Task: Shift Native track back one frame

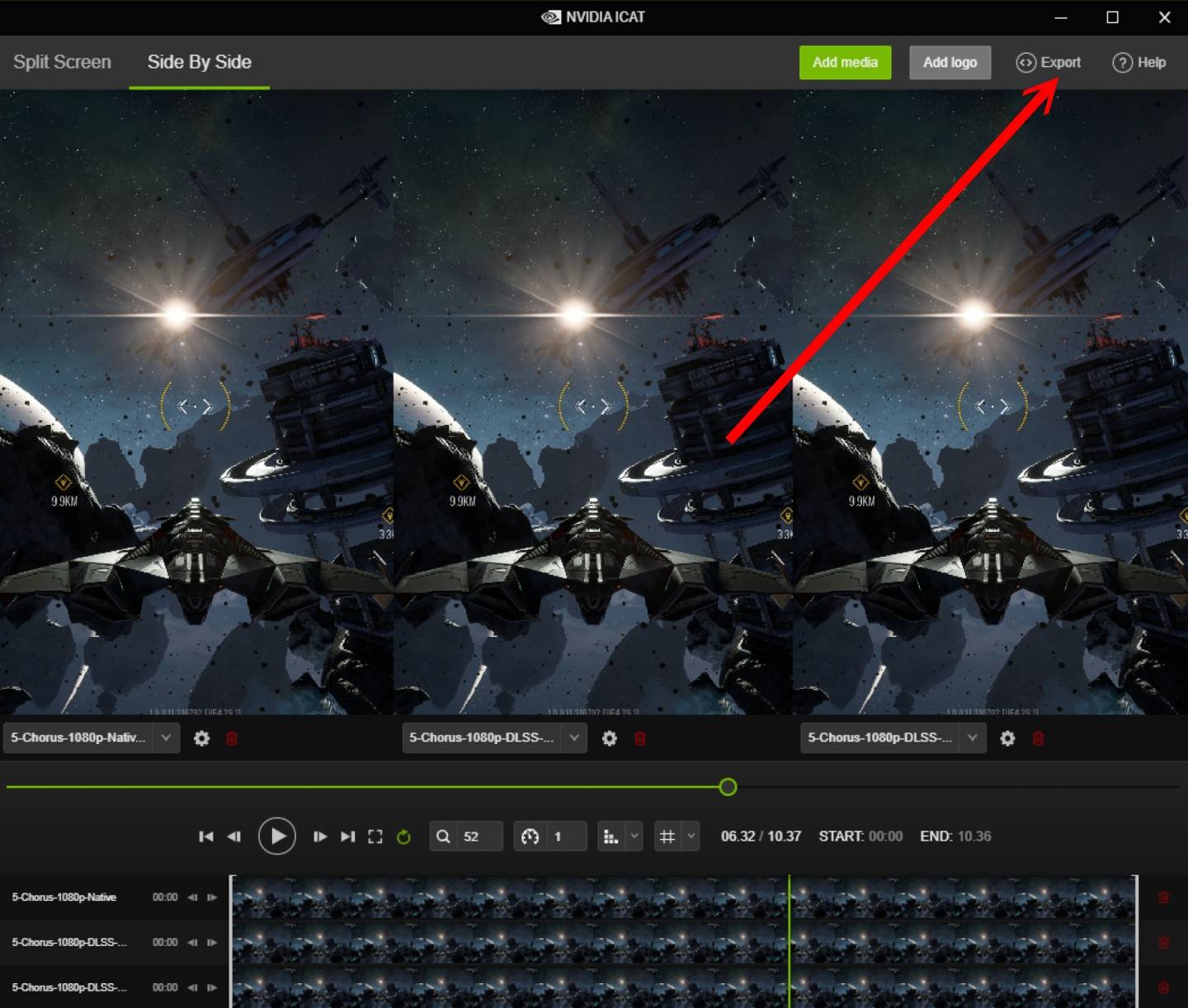Action: point(192,897)
